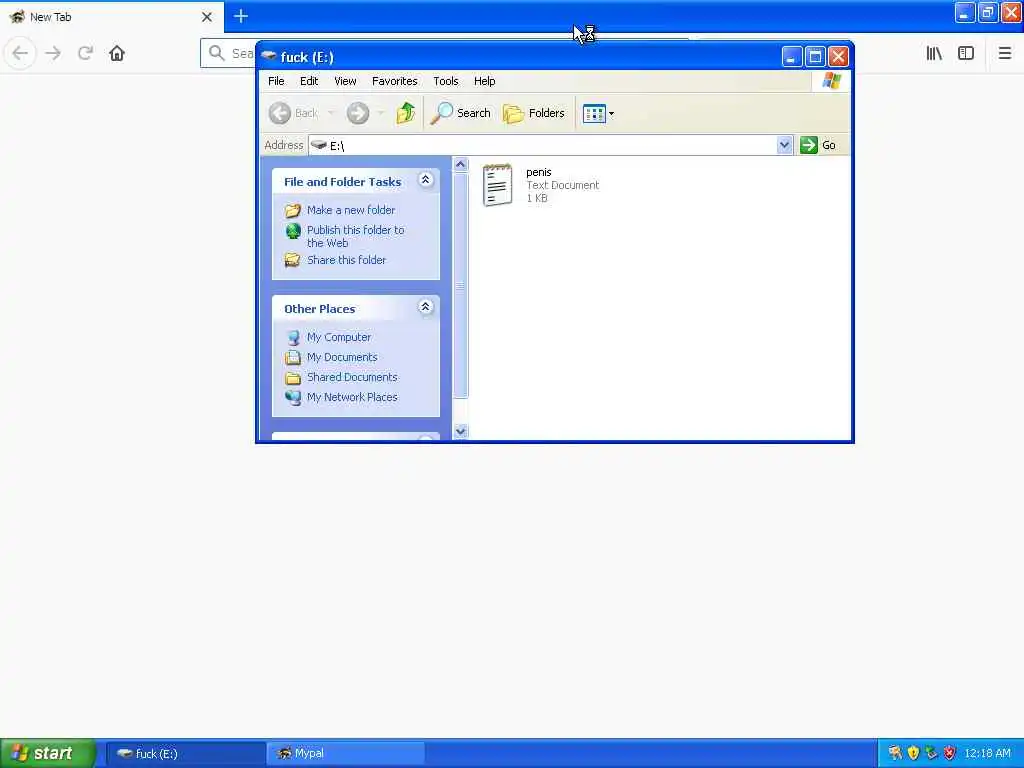The height and width of the screenshot is (768, 1024).
Task: Switch to Mypal taskbar button
Action: click(x=345, y=754)
